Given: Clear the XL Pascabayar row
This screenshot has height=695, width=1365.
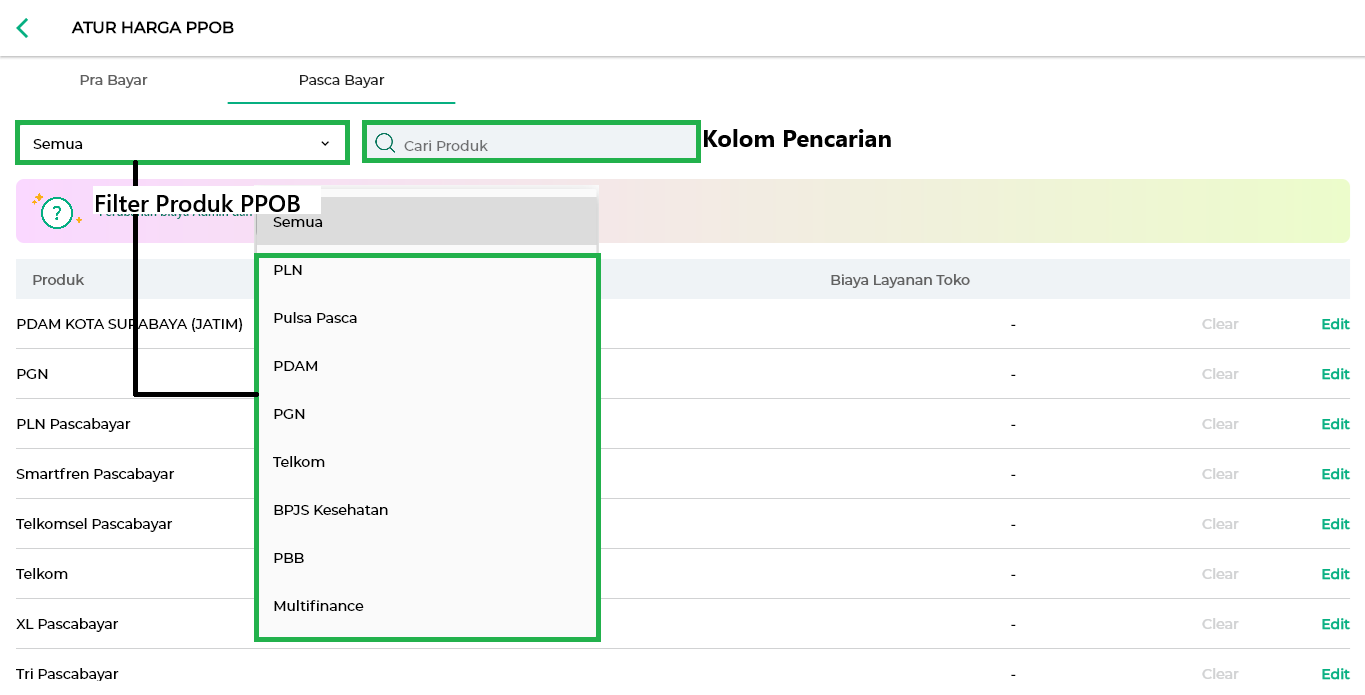Looking at the screenshot, I should 1220,624.
